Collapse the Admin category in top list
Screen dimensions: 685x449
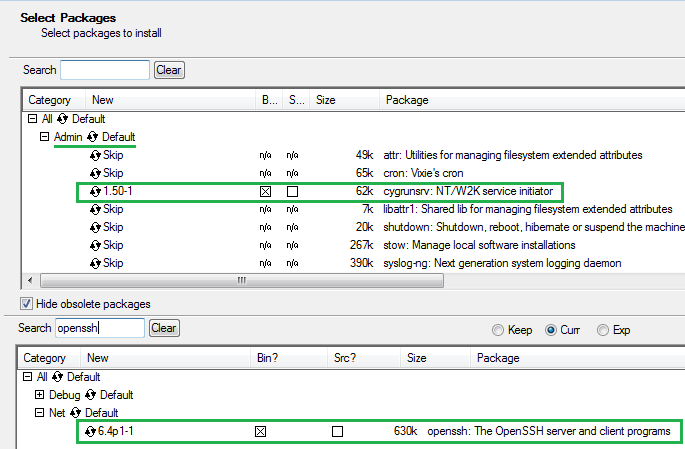point(44,137)
